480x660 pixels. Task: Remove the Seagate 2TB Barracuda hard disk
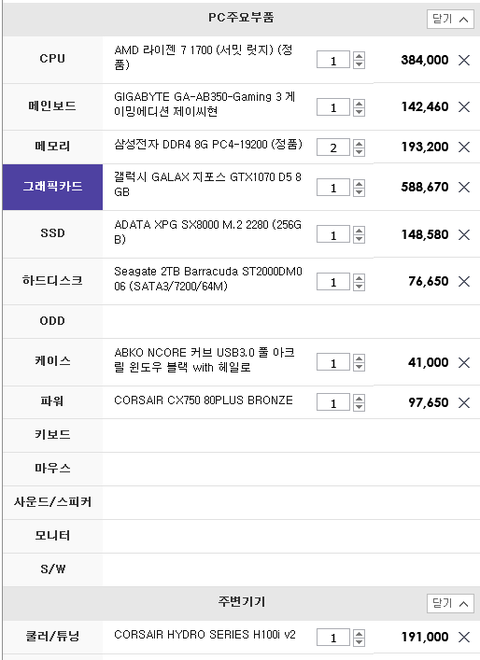coord(464,281)
